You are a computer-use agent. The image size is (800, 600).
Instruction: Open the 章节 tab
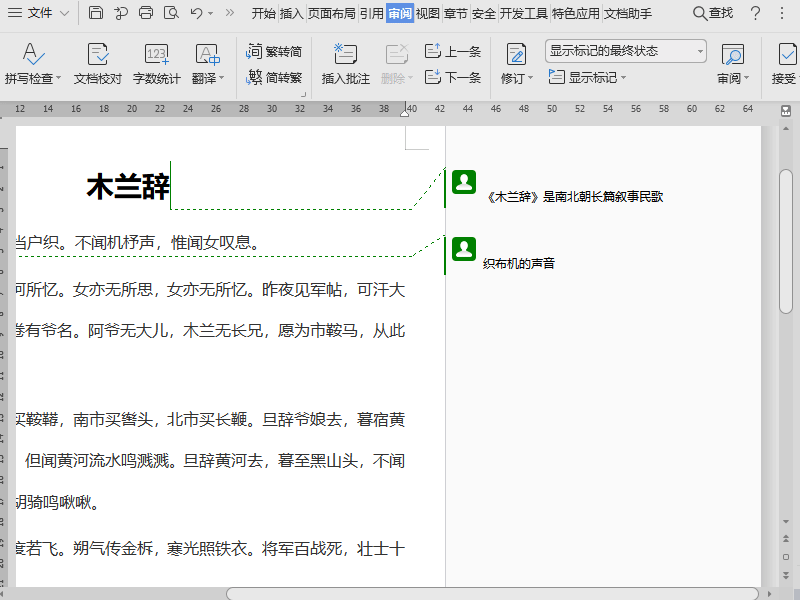pyautogui.click(x=456, y=13)
